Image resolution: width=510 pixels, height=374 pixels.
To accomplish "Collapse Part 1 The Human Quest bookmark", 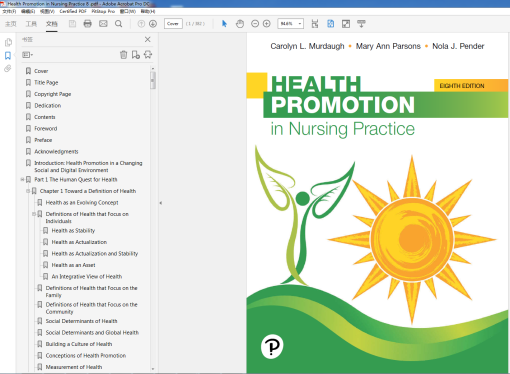I will (22, 180).
